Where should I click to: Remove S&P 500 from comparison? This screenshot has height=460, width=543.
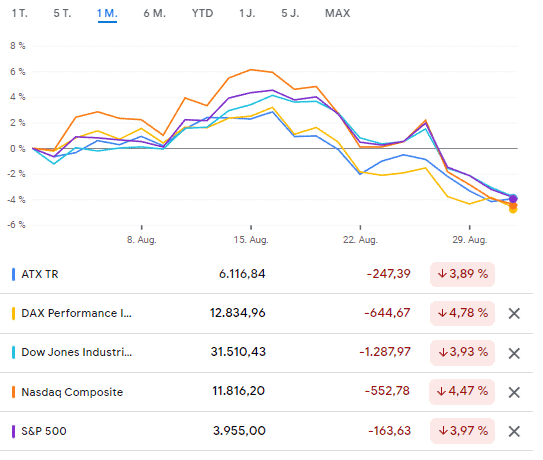514,432
